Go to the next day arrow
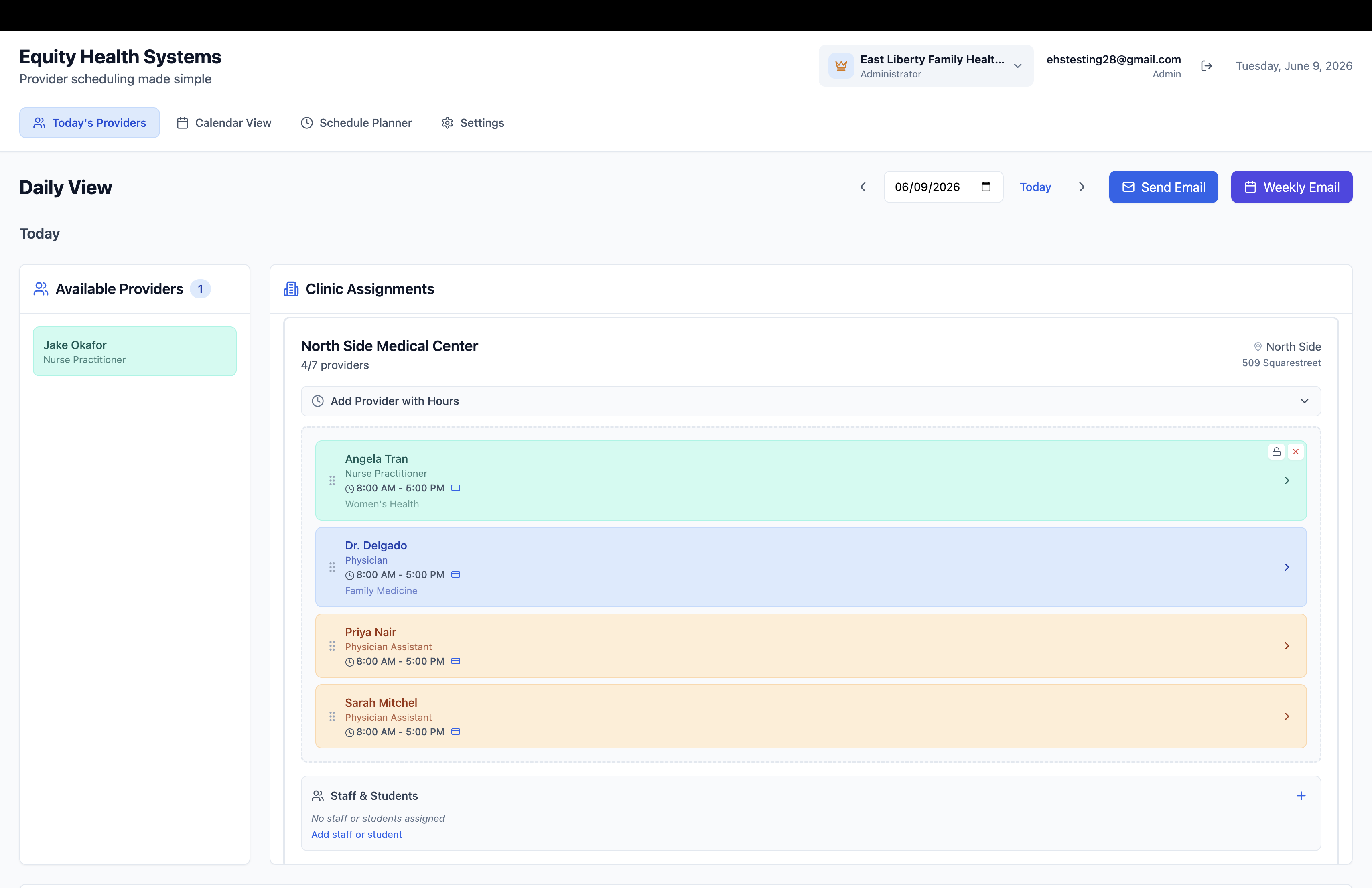 [1082, 187]
